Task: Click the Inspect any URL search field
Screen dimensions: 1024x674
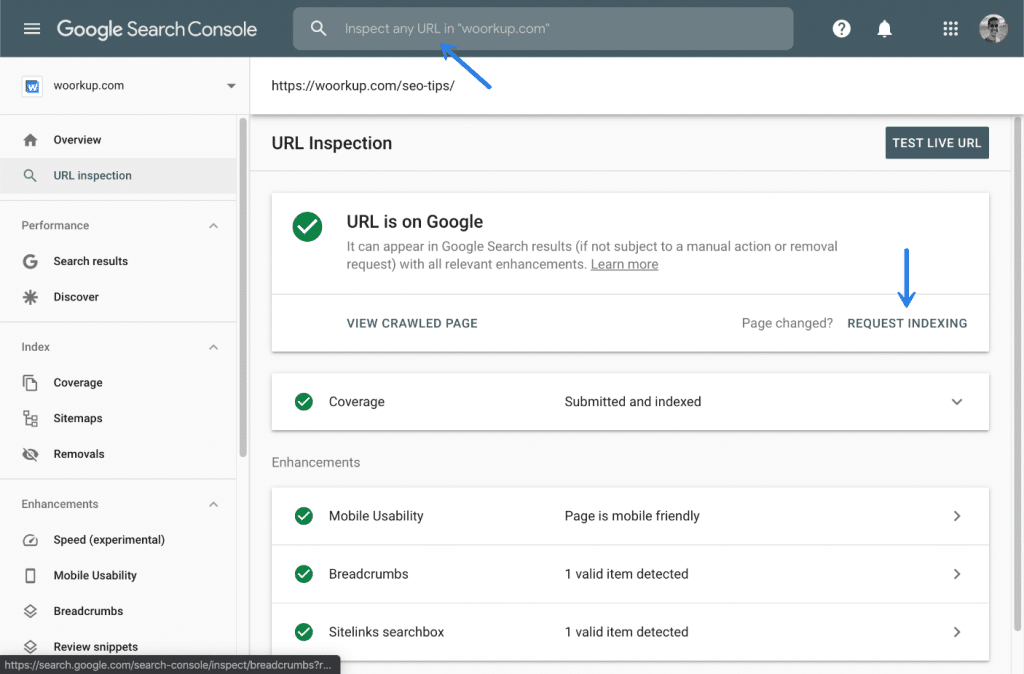Action: click(543, 29)
